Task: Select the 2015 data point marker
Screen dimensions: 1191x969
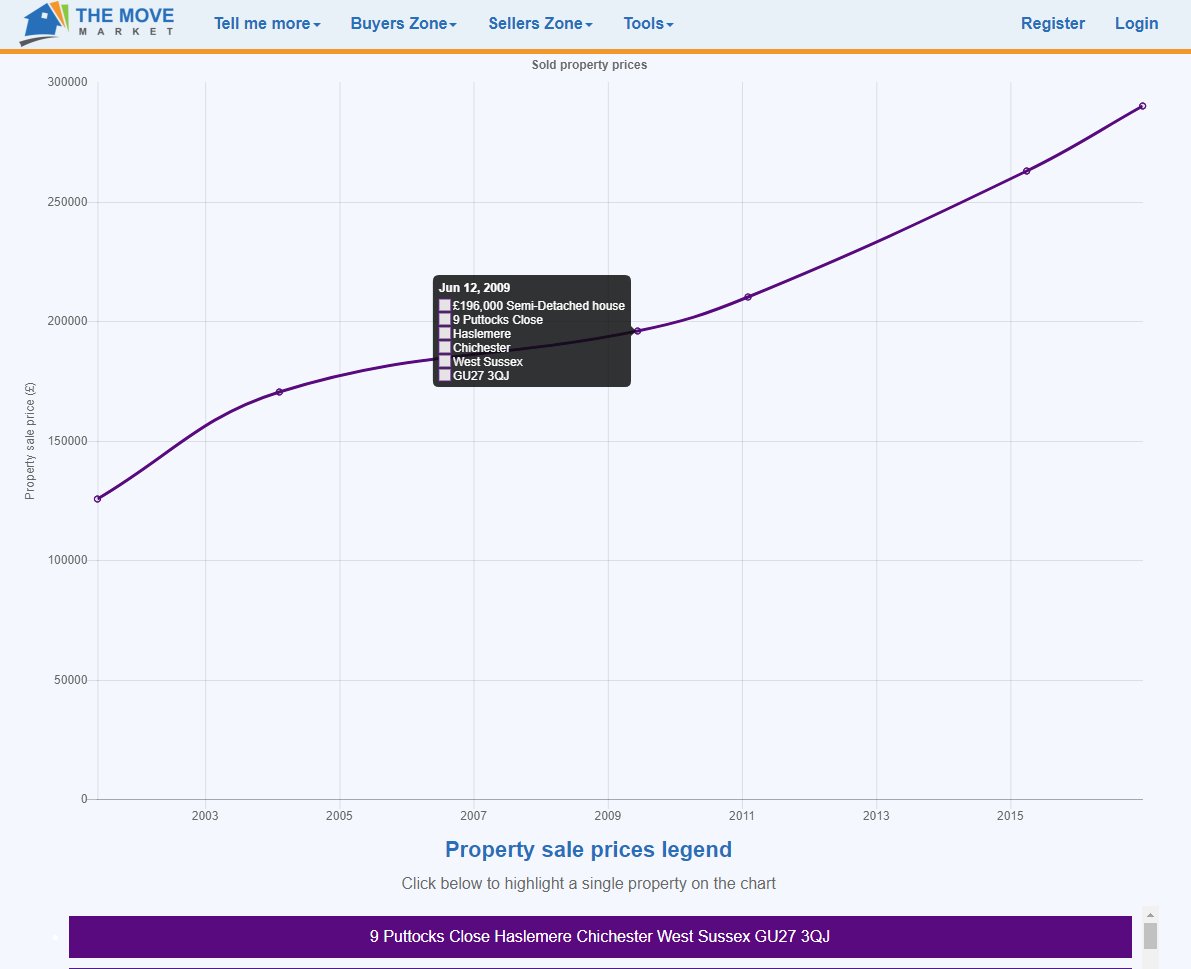Action: 1026,170
